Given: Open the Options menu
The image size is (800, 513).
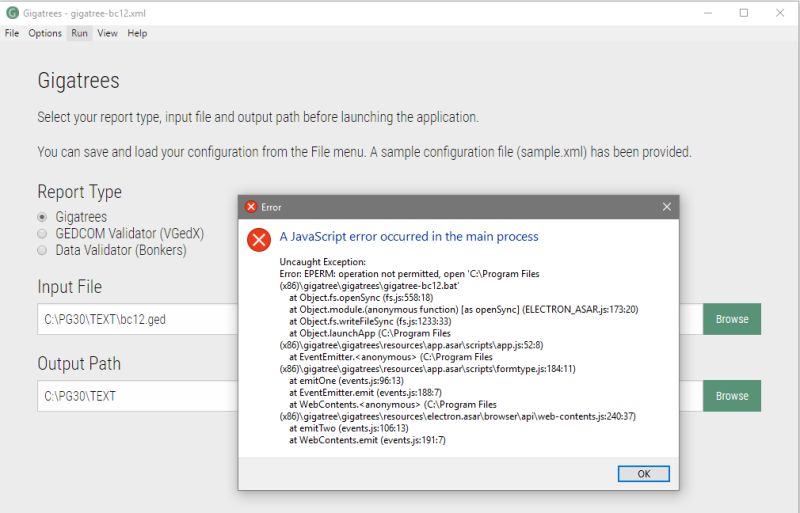Looking at the screenshot, I should click(x=45, y=33).
